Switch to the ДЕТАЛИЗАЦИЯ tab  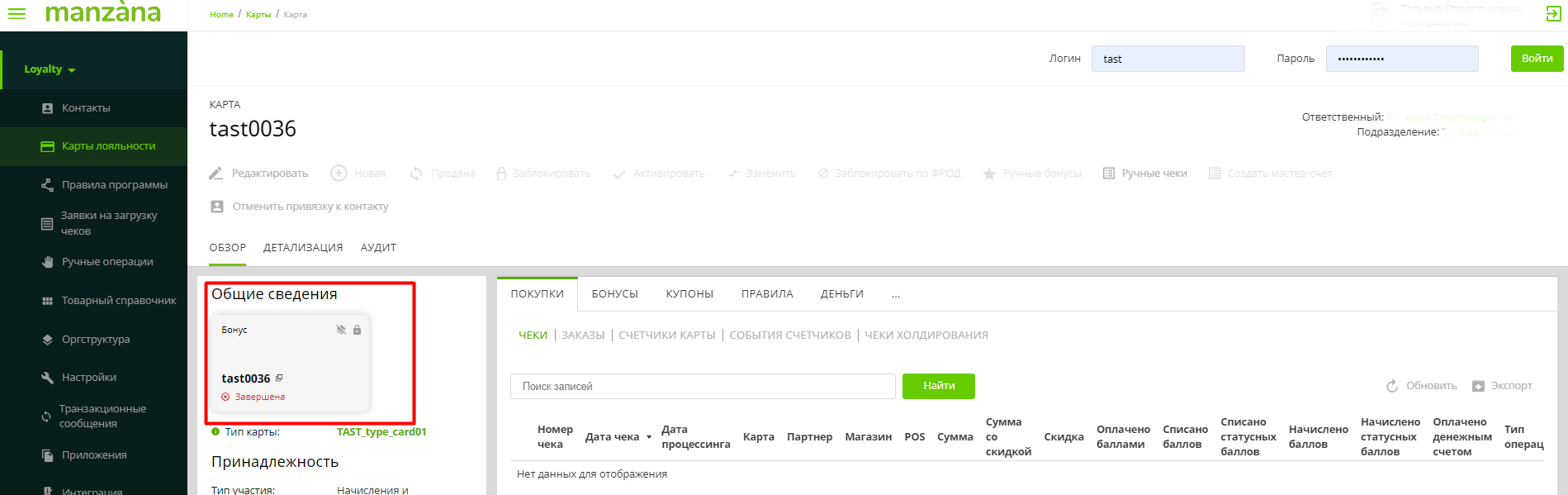tap(303, 248)
